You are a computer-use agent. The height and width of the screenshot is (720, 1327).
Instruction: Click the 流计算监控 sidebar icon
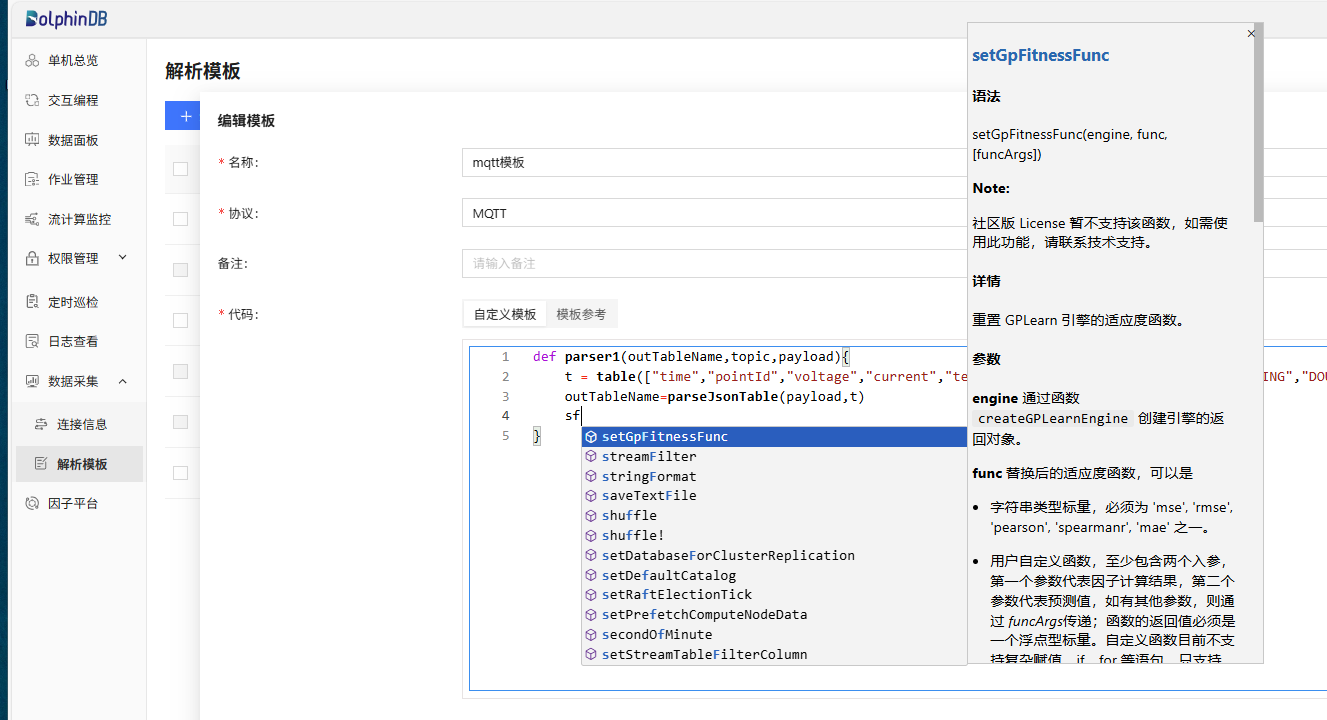point(32,219)
